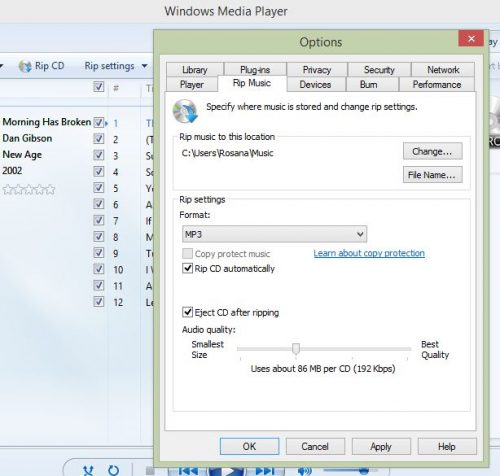This screenshot has width=500, height=476.
Task: Toggle Rip CD automatically checkbox
Action: coord(187,268)
